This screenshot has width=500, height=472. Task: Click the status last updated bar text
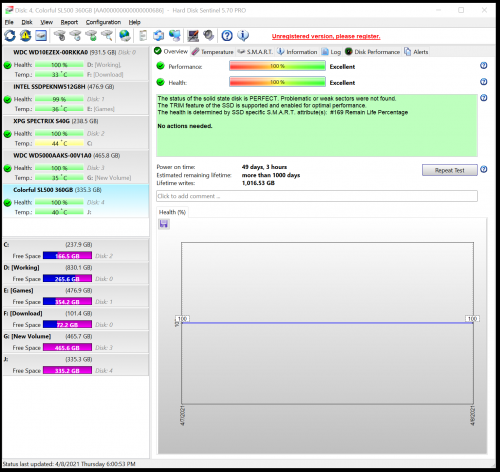[x=69, y=464]
